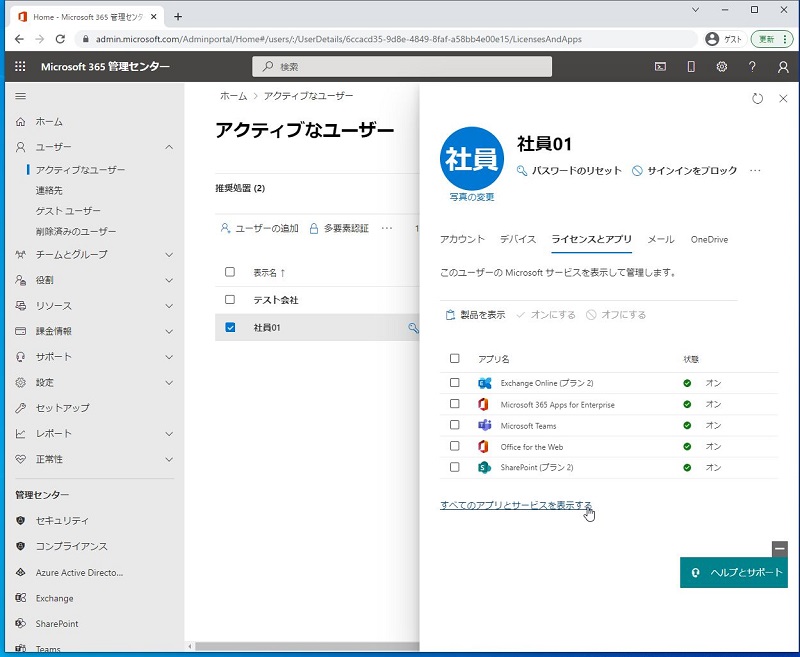Expand the サポート navigation section

[x=169, y=357]
